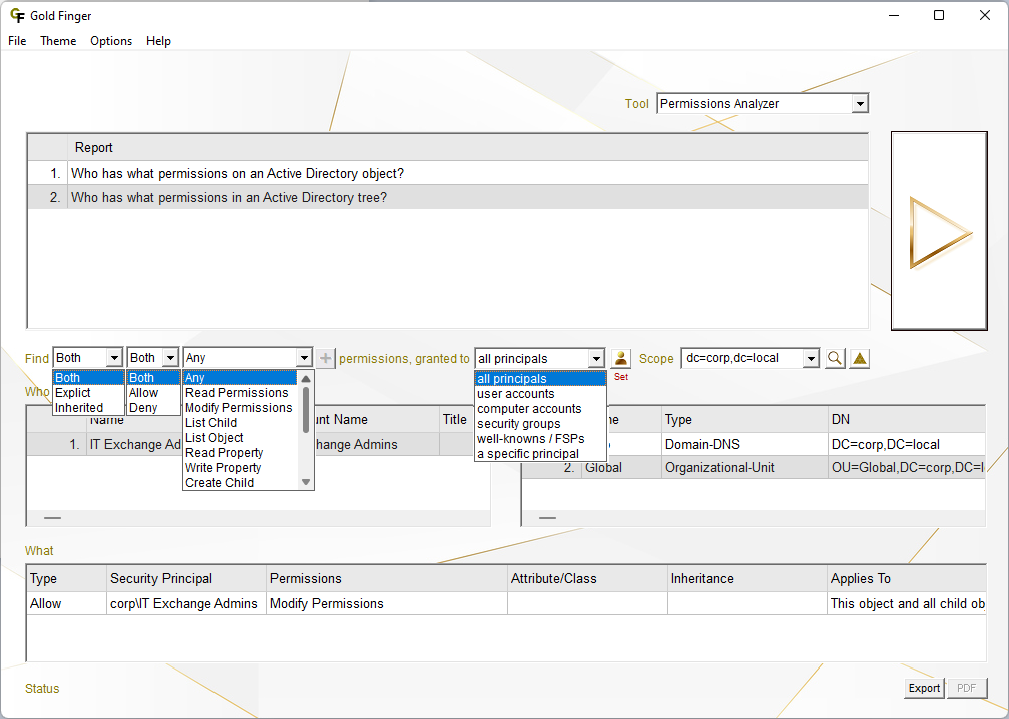Collapse the all principals combo box arrow
This screenshot has height=719, width=1009.
pos(596,358)
